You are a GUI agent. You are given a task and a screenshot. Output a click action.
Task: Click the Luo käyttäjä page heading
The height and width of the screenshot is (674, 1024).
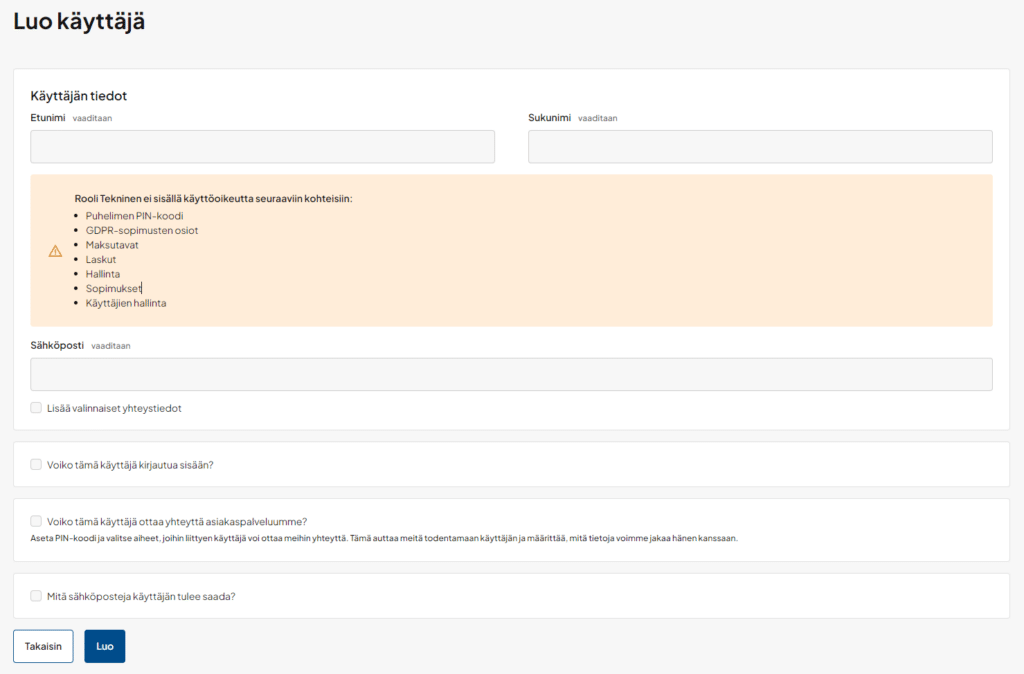(x=79, y=22)
